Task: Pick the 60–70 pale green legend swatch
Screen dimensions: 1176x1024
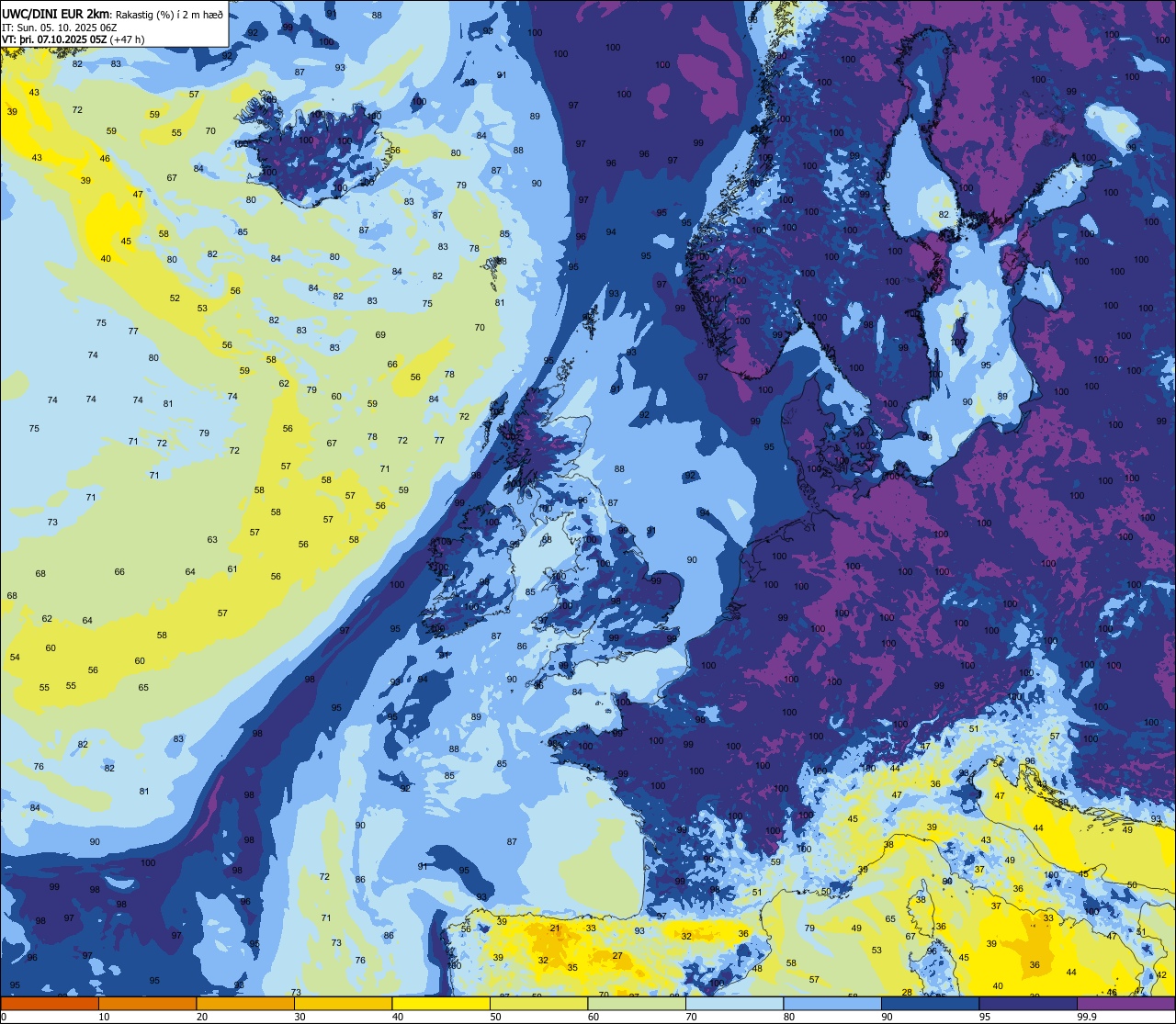Action: pyautogui.click(x=637, y=1003)
